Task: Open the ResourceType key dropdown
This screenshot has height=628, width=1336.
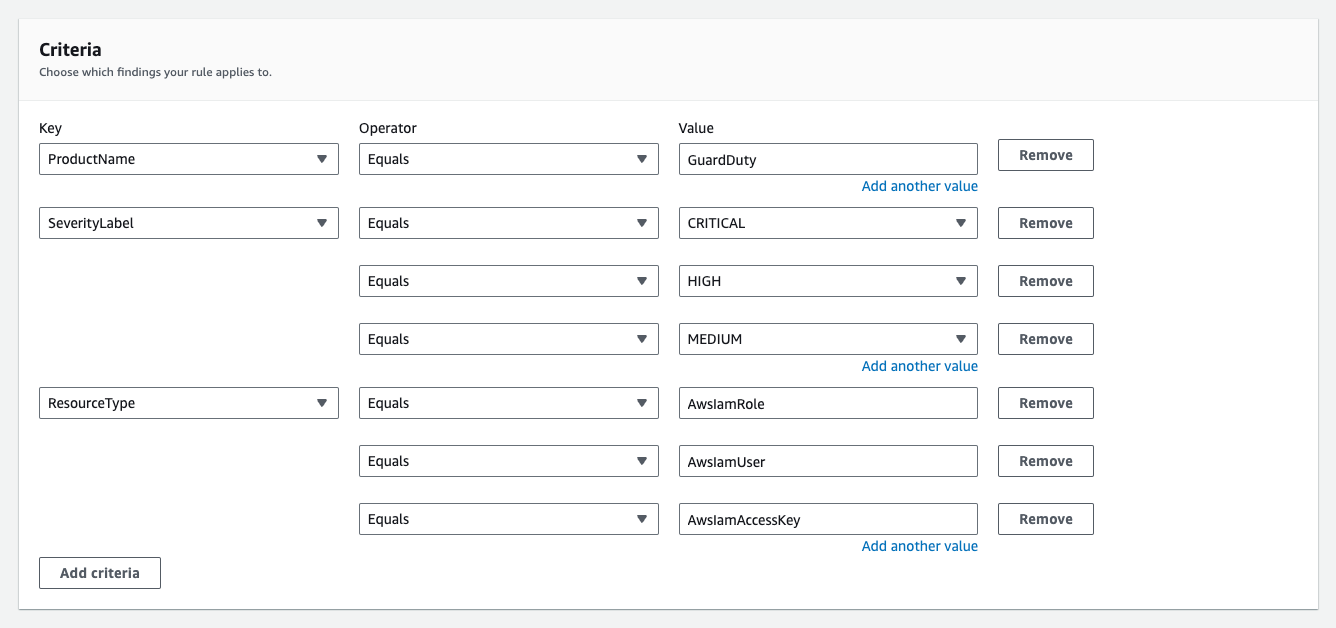Action: click(x=188, y=402)
